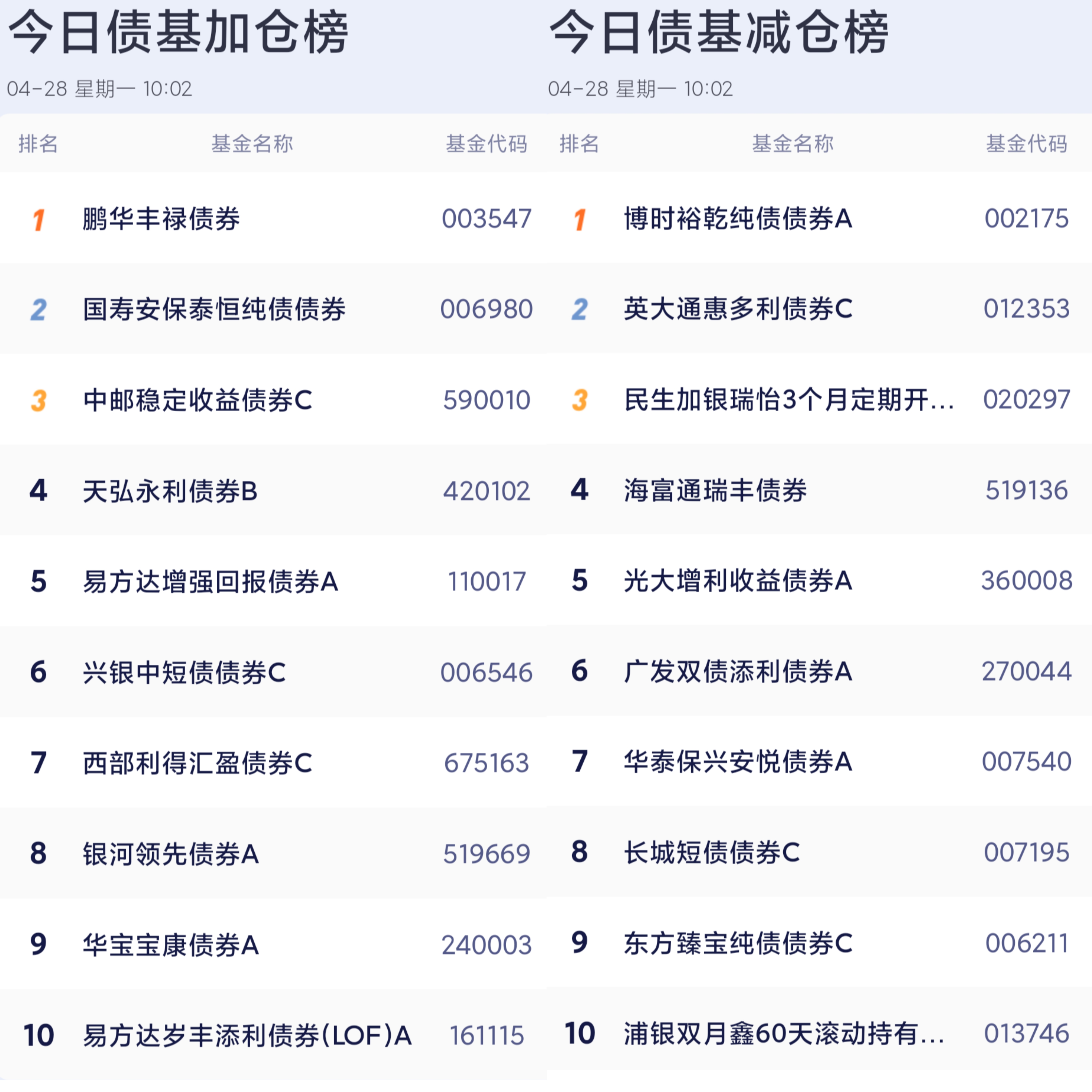The height and width of the screenshot is (1092, 1092).
Task: Open fund 易方达增强回报债券A
Action: (210, 582)
